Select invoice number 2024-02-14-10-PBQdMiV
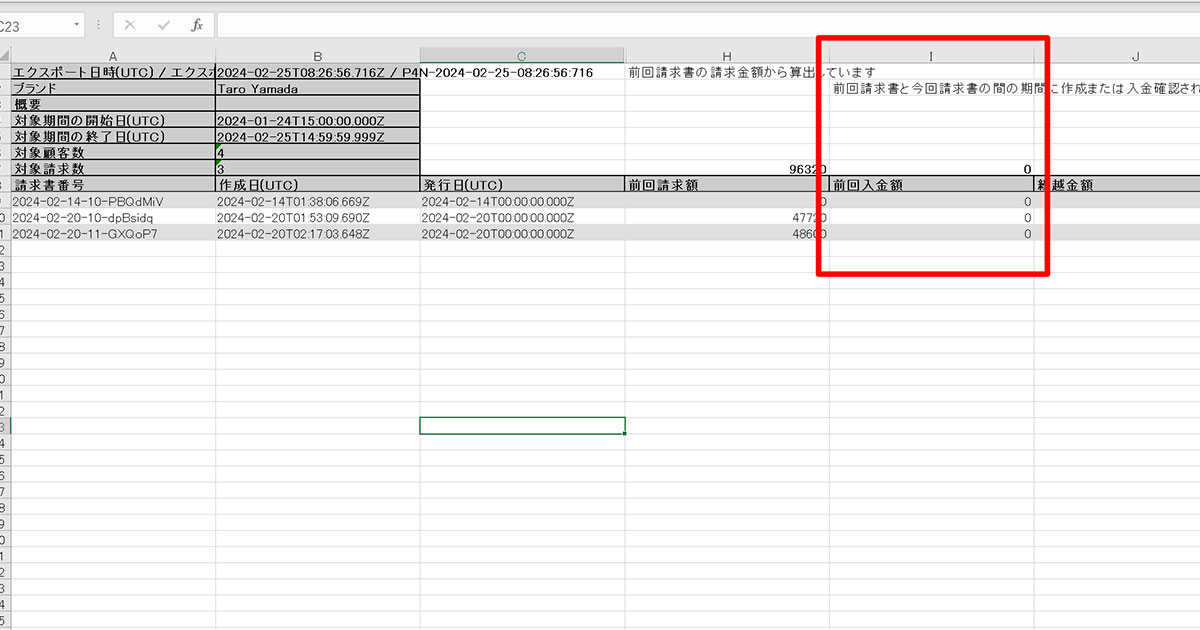This screenshot has height=630, width=1200. 113,201
